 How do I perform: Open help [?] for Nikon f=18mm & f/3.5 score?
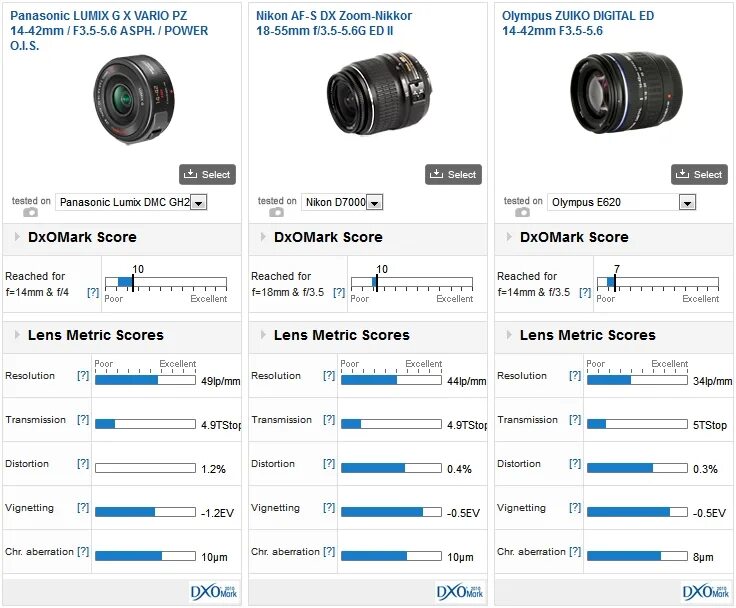pyautogui.click(x=339, y=292)
